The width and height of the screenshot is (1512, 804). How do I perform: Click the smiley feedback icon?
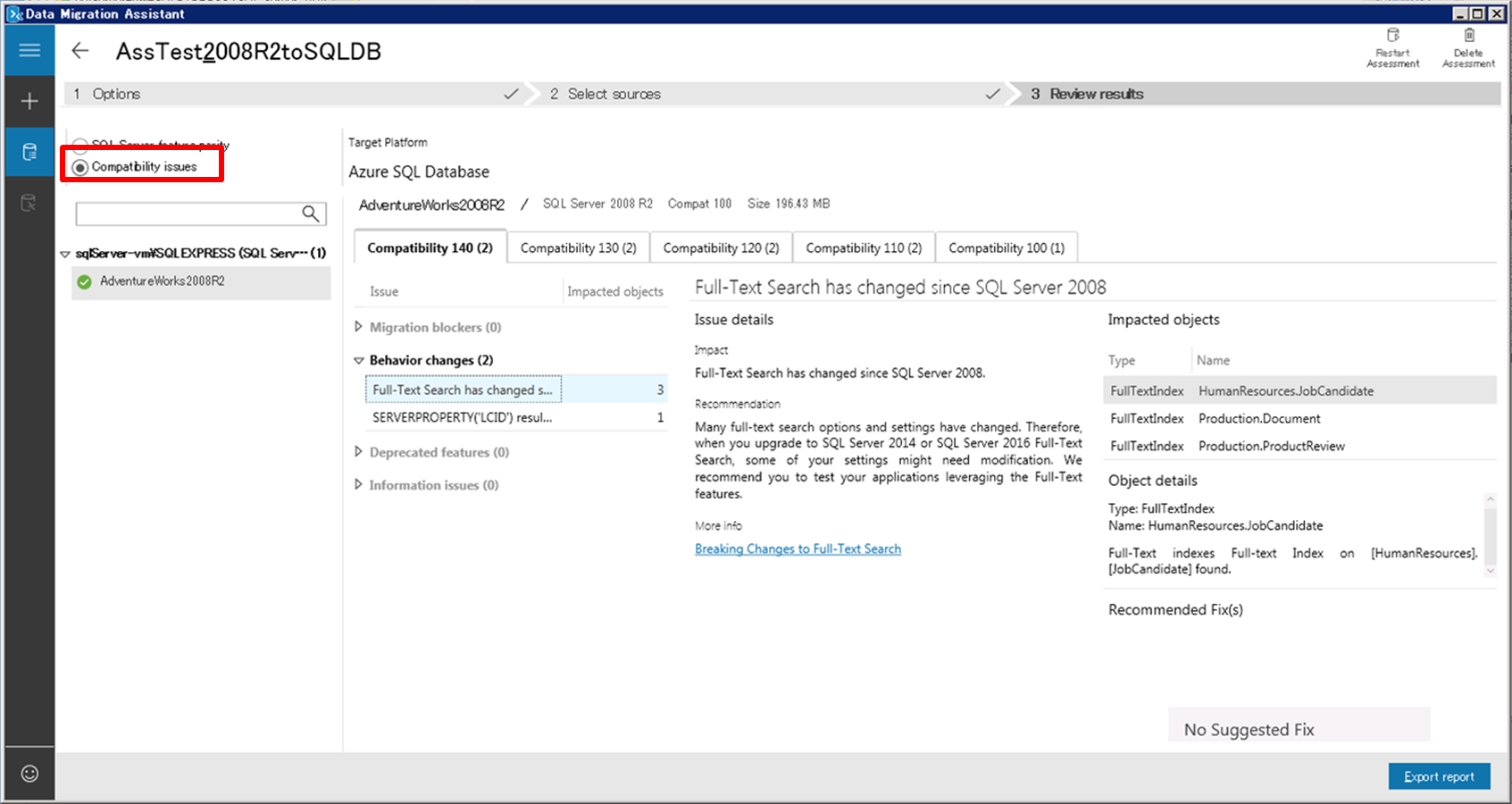[29, 774]
